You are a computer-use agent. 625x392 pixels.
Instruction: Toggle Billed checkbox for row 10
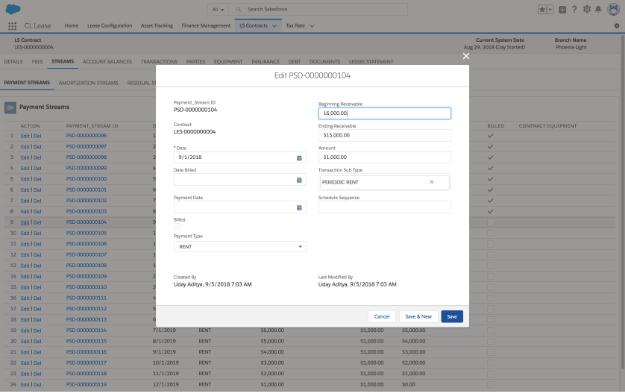491,233
